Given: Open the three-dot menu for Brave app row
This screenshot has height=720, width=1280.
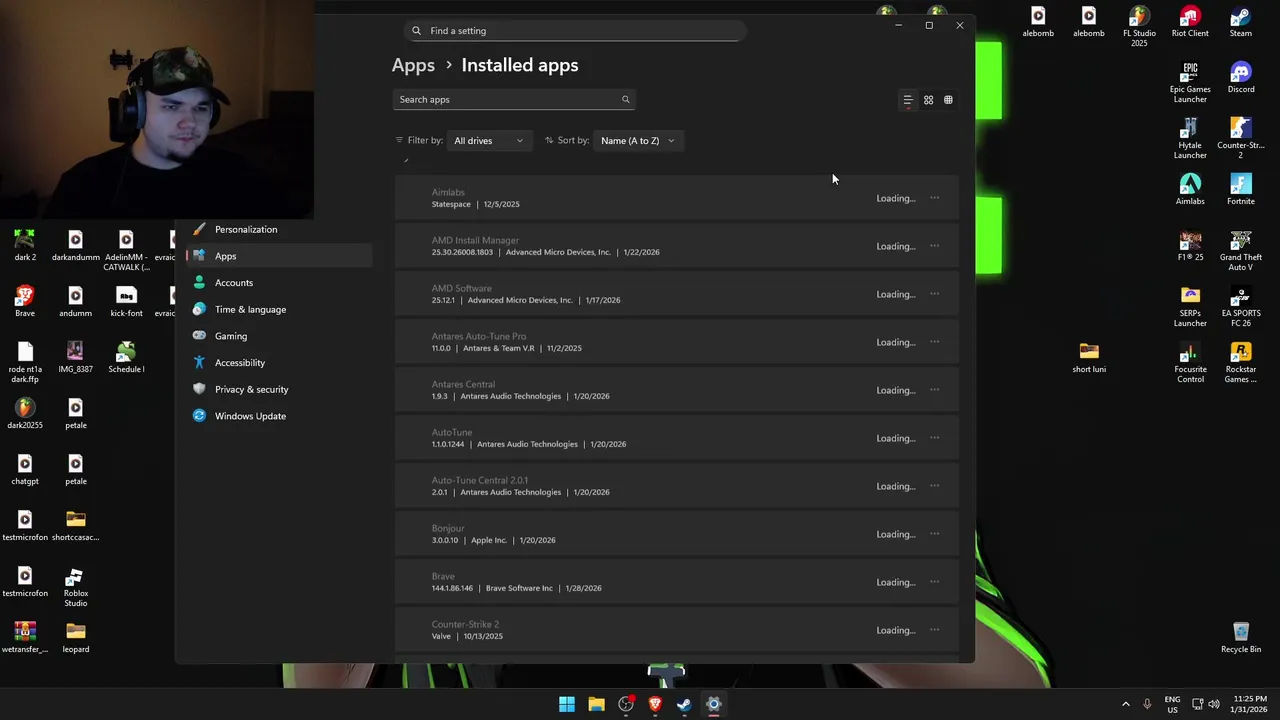Looking at the screenshot, I should point(934,582).
